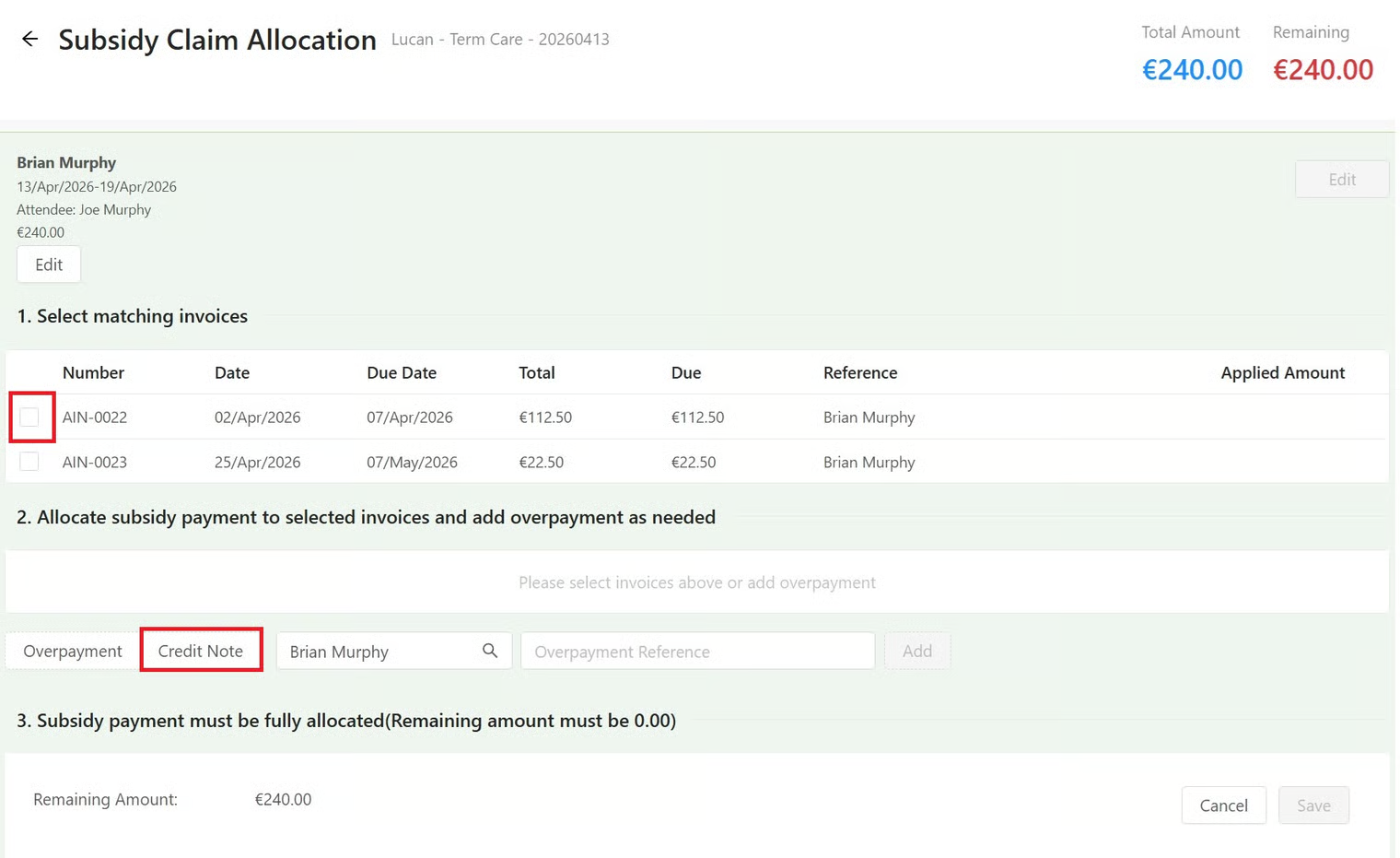Choose the Credit Note option
1400x858 pixels.
201,651
